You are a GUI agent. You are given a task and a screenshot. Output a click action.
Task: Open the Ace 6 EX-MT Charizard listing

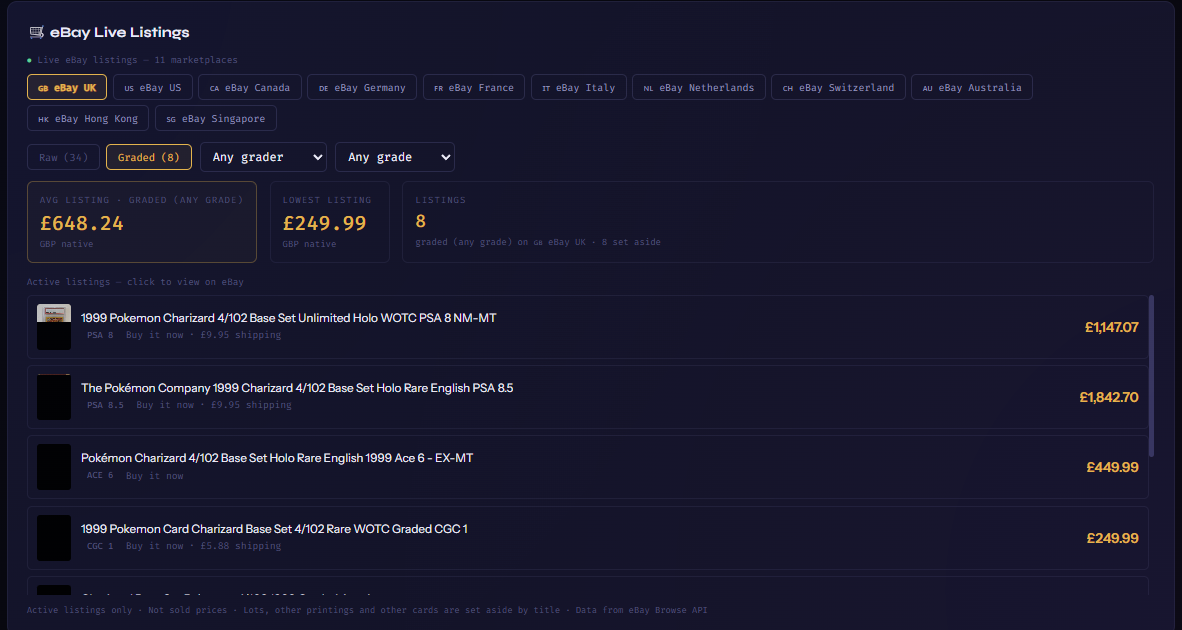point(587,467)
